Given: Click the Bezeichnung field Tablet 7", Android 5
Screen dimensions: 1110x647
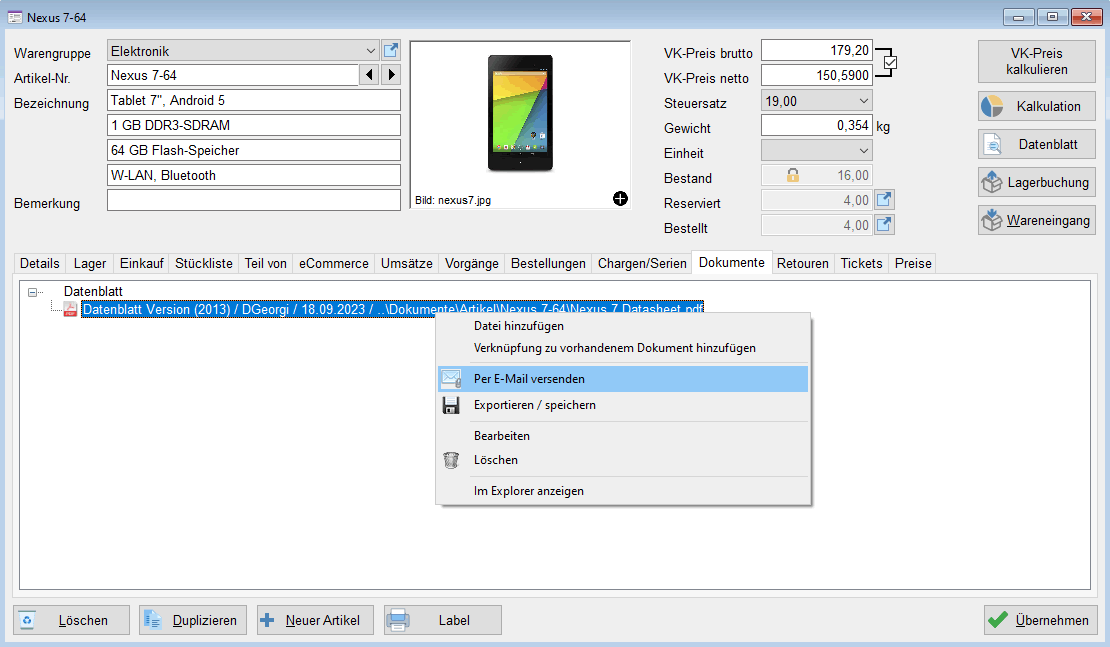Looking at the screenshot, I should [x=253, y=100].
